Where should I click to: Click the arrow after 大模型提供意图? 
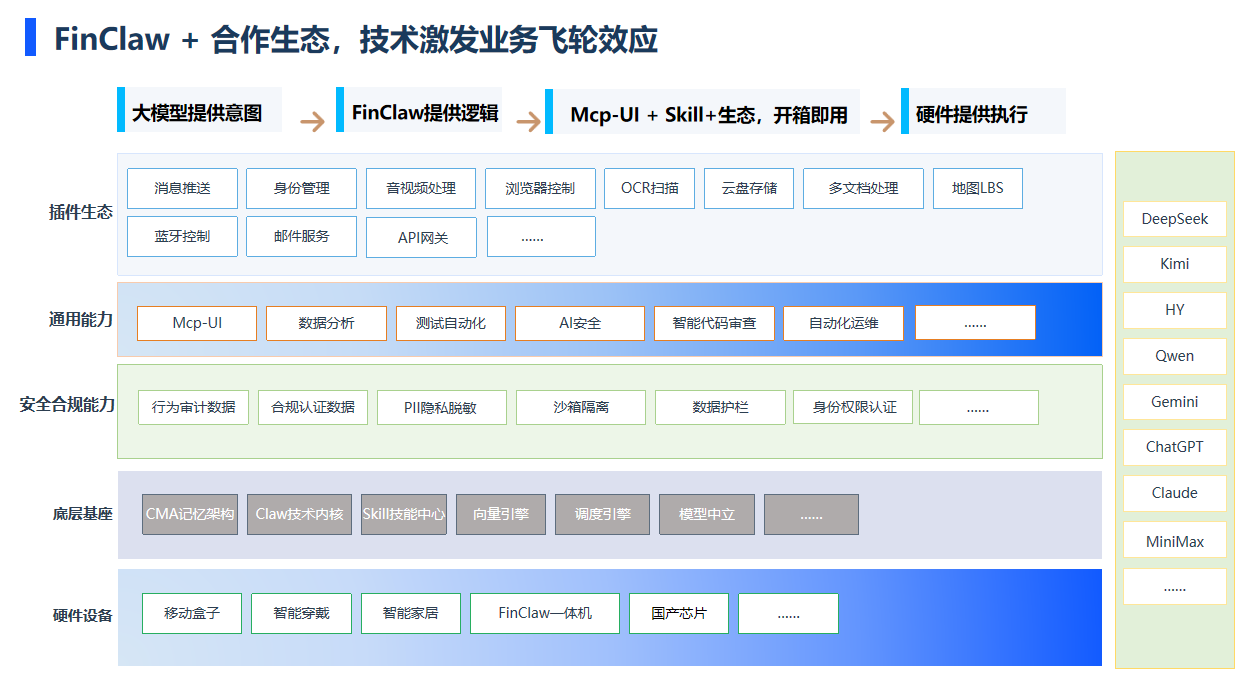click(313, 122)
